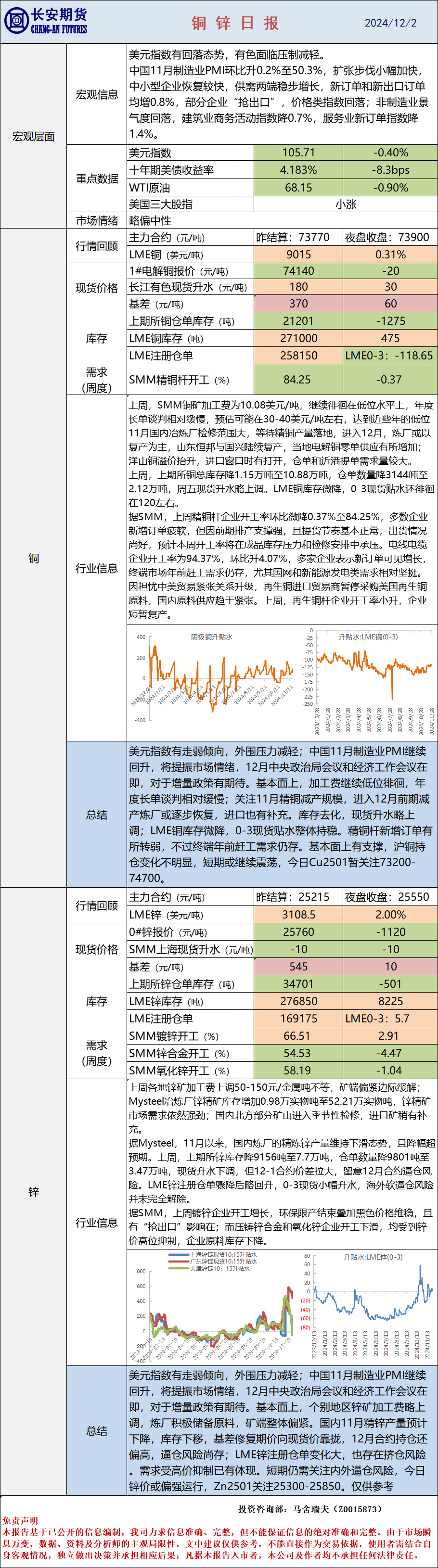
Task: Click LME copper inventory 271000
Action: (x=298, y=338)
